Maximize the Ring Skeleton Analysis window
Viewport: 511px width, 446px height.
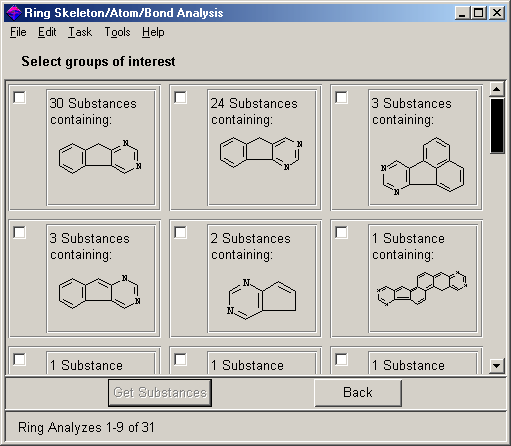[479, 13]
